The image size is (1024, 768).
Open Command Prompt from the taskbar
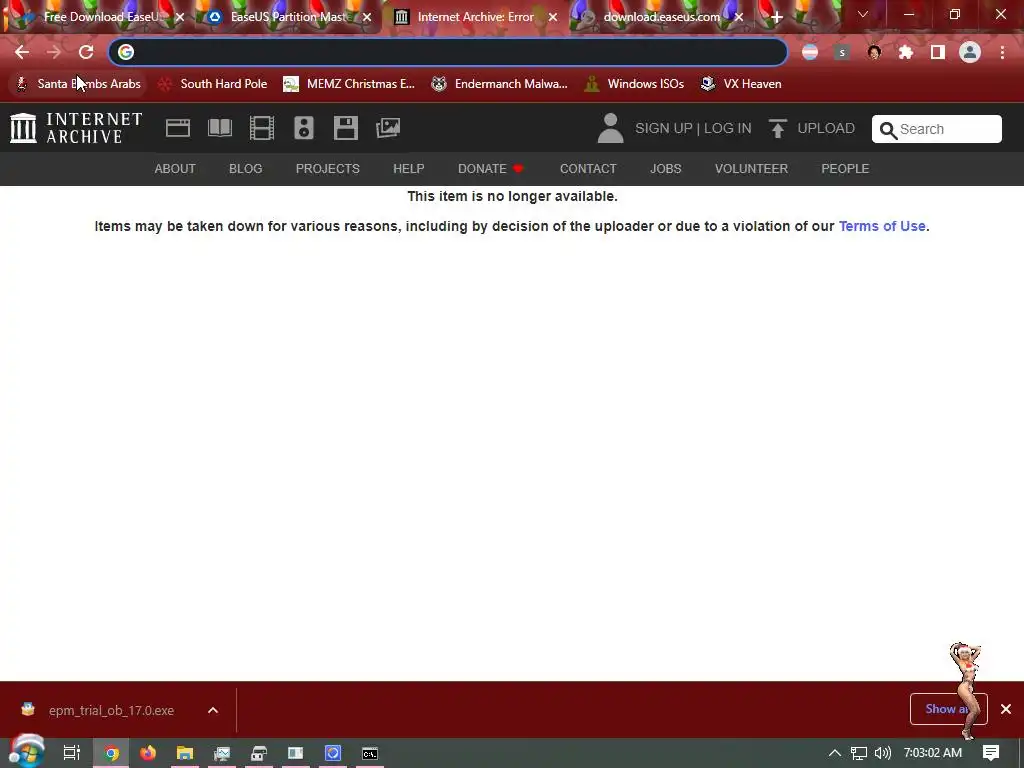tap(370, 753)
